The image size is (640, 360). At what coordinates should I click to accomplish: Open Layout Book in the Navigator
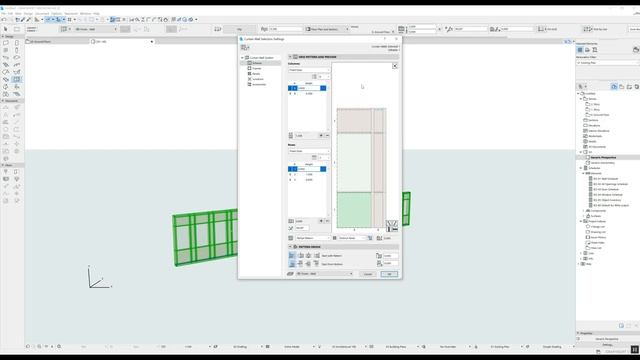[x=629, y=87]
